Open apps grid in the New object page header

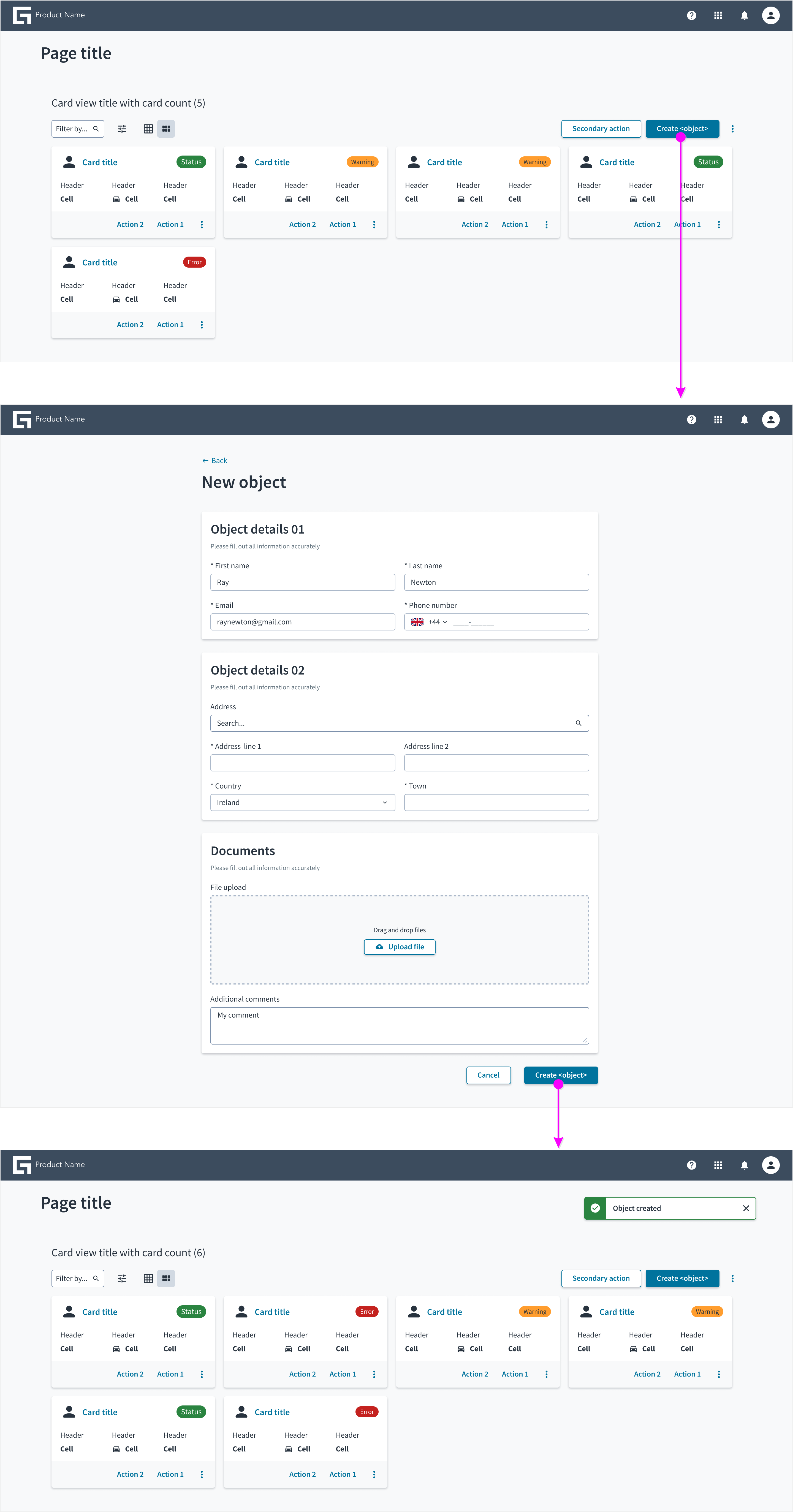click(x=718, y=419)
